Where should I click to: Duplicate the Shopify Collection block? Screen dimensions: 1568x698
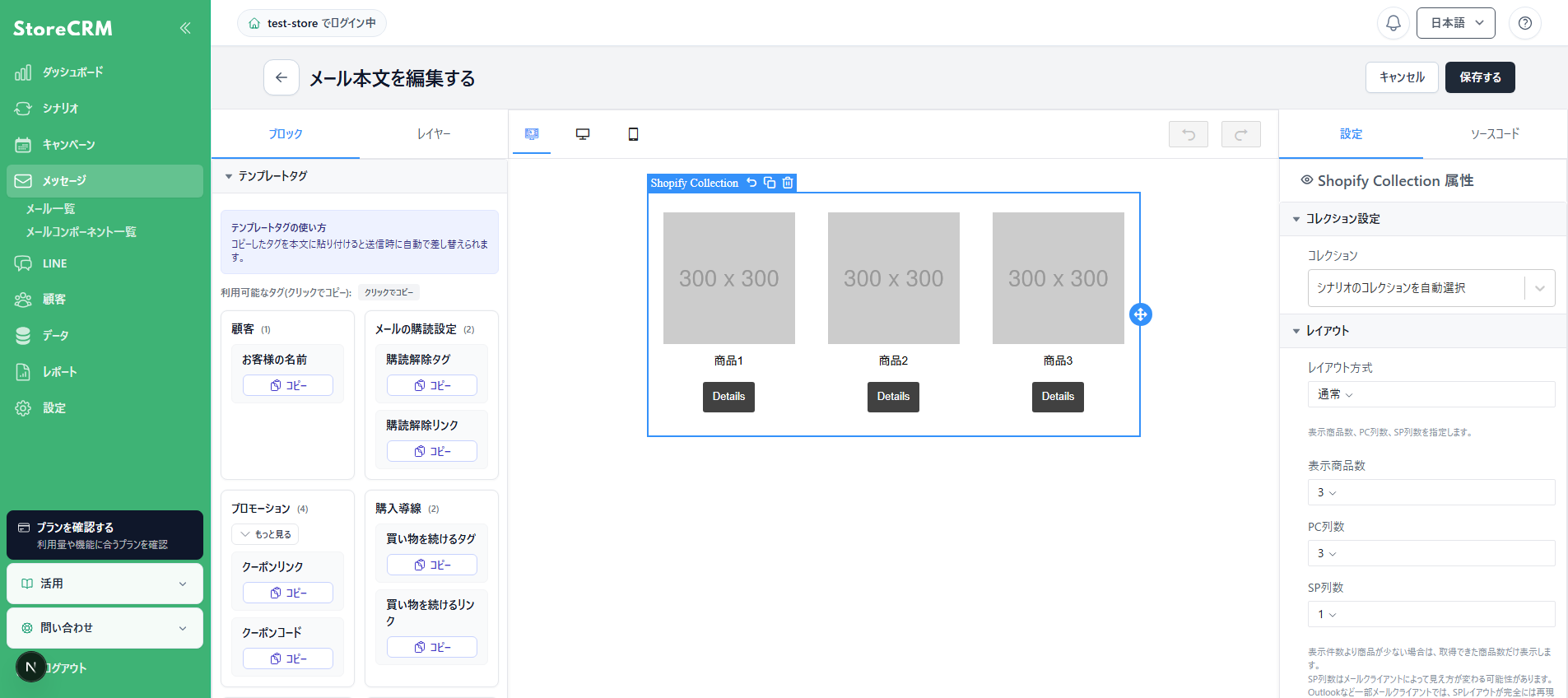(770, 183)
